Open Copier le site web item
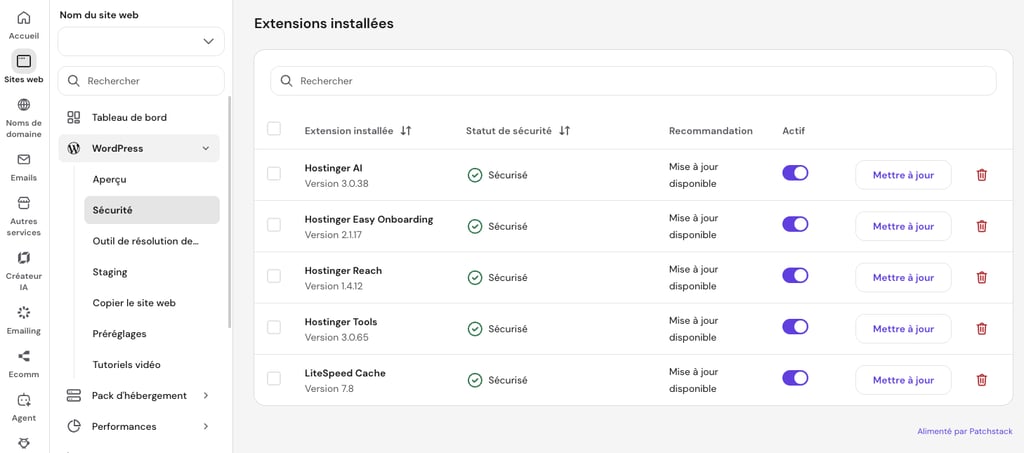Viewport: 1024px width, 453px height. click(152, 303)
